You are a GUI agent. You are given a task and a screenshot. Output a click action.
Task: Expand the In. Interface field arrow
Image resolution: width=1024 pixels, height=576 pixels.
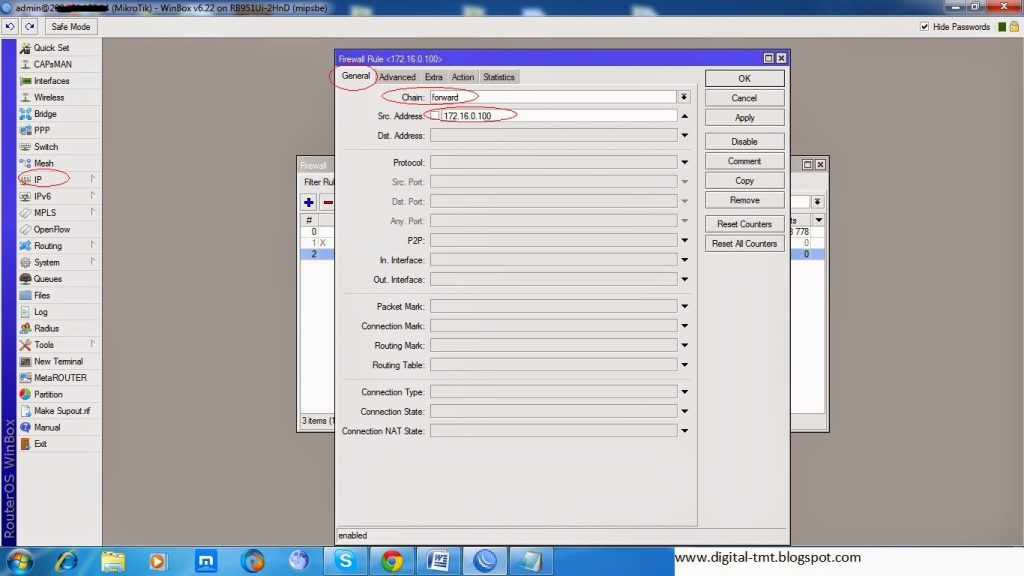pyautogui.click(x=684, y=260)
